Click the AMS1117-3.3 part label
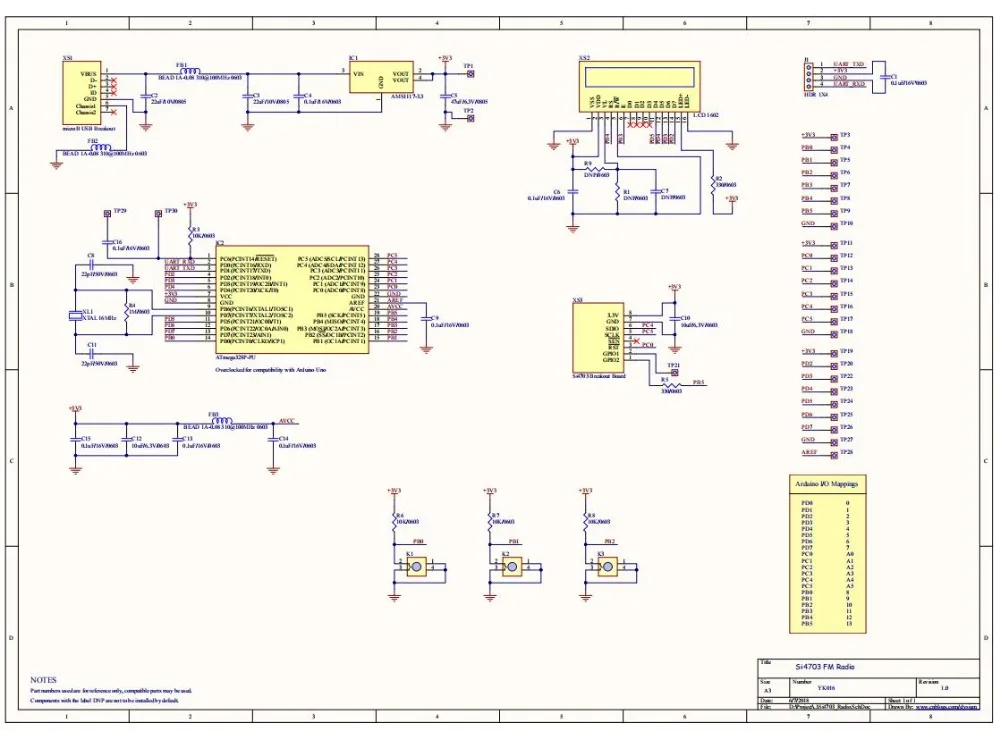1000x731 pixels. click(x=407, y=96)
